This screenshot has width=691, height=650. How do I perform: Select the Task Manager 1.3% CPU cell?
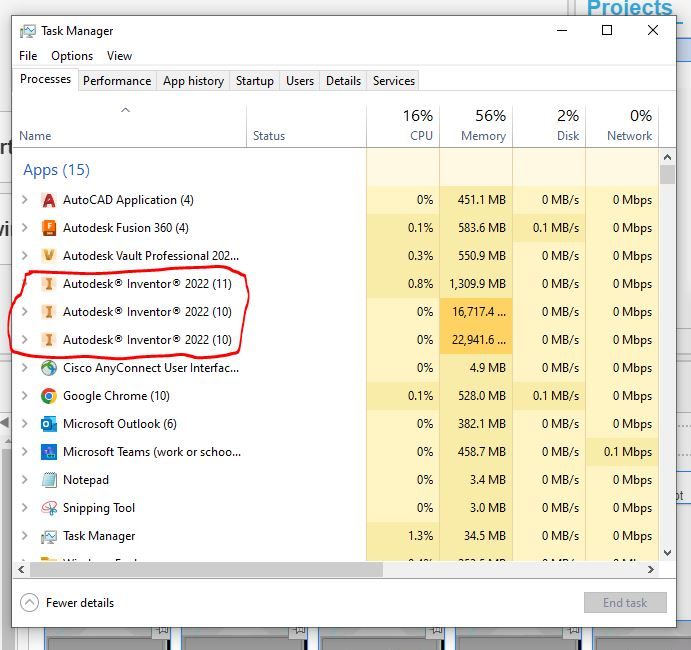click(403, 536)
